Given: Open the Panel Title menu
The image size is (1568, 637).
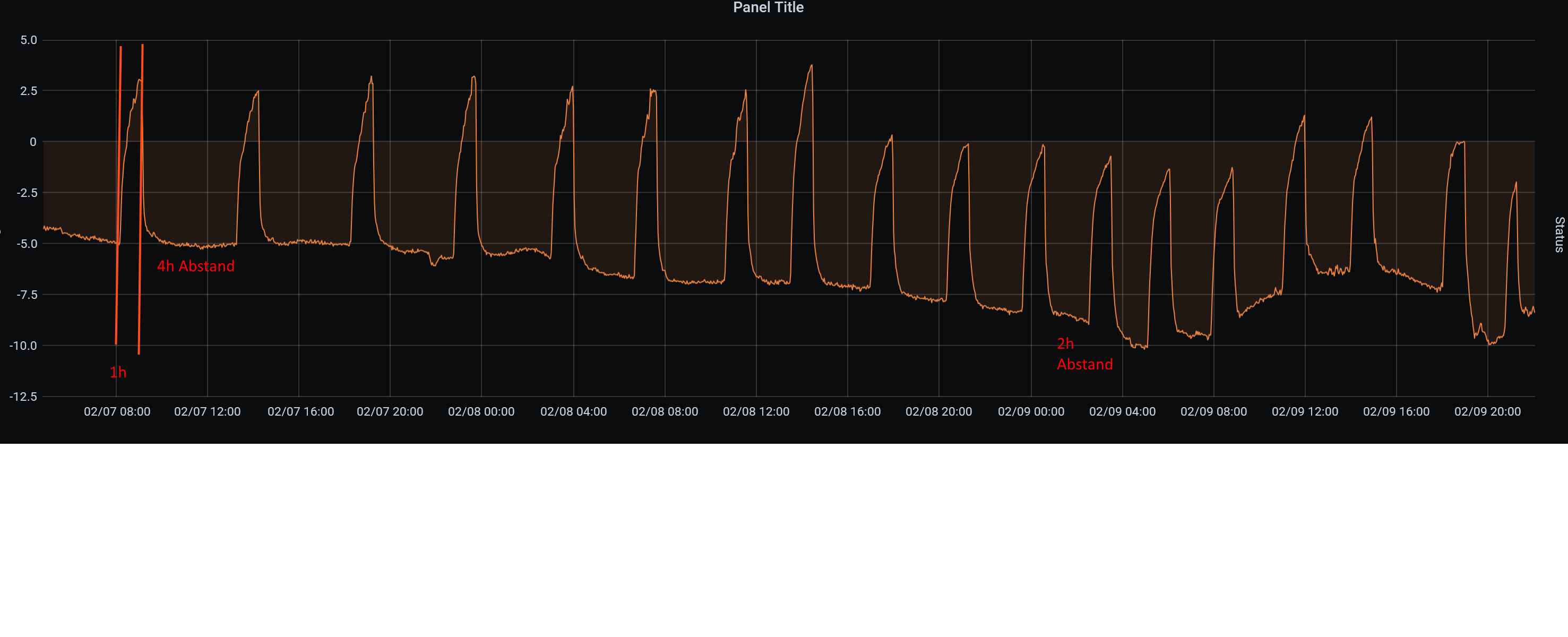Looking at the screenshot, I should 768,7.
